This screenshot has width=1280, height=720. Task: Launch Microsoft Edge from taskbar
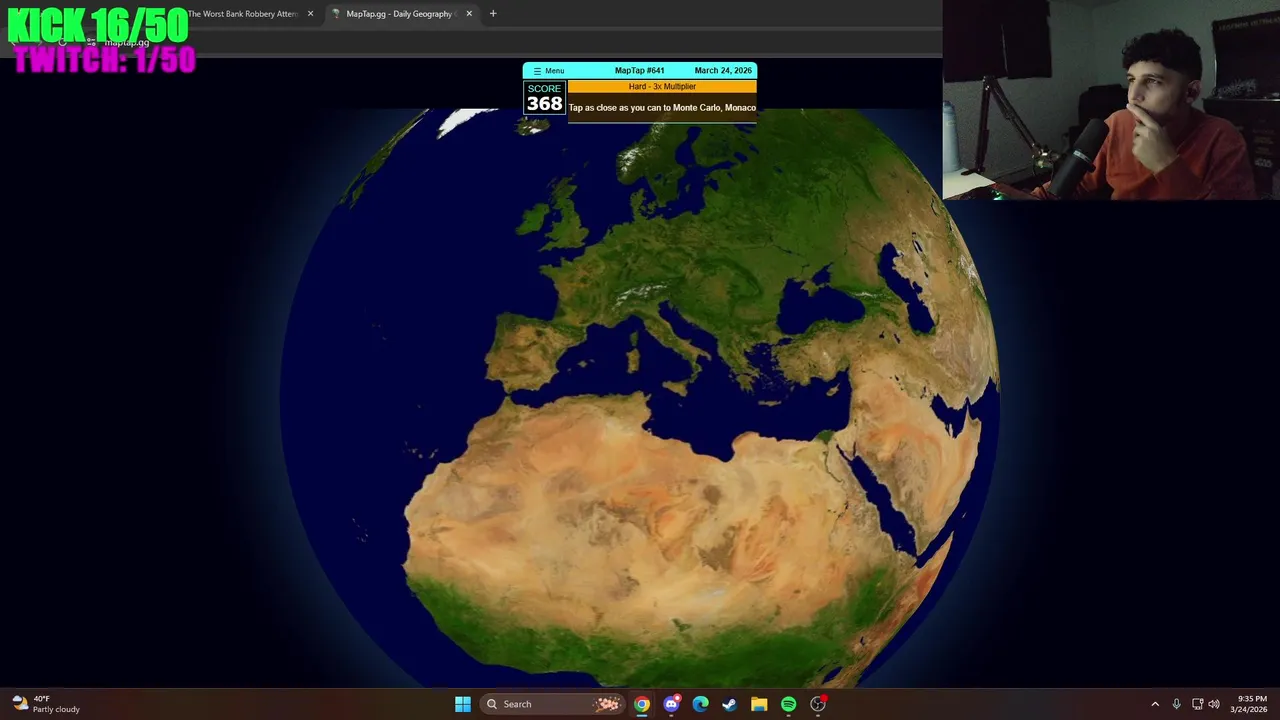[x=700, y=704]
